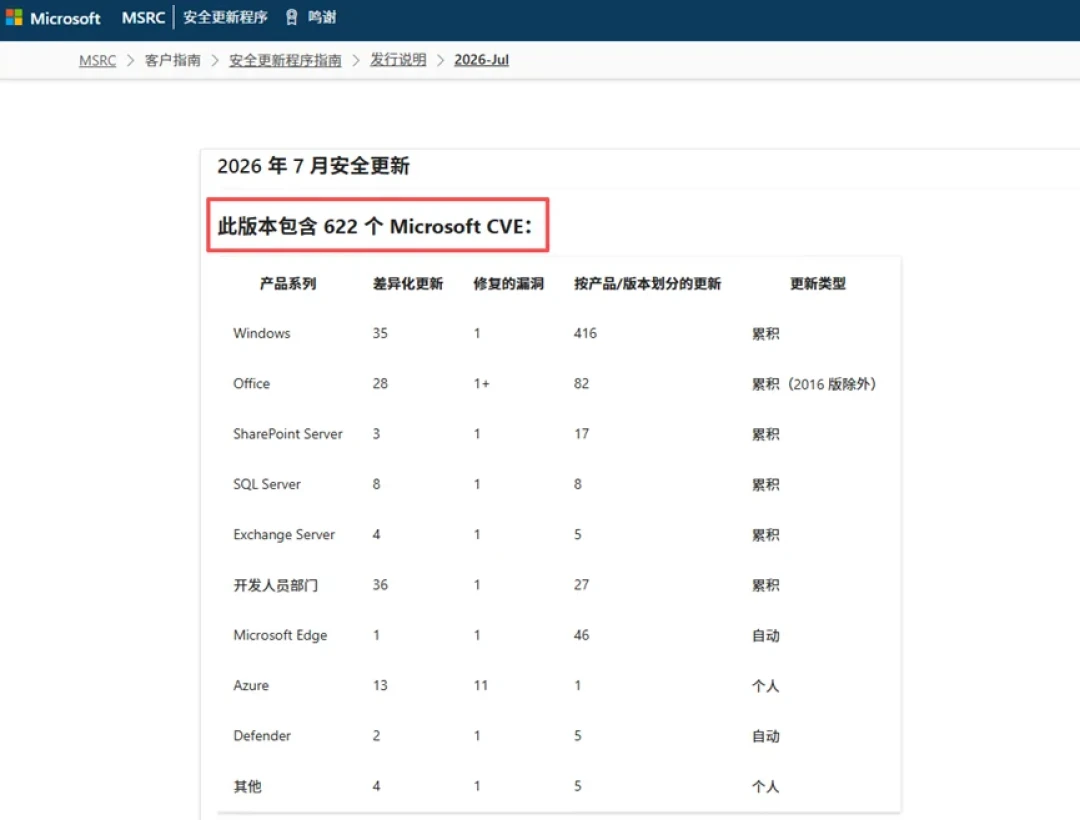The image size is (1080, 820).
Task: Select the Office row product name
Action: tap(251, 383)
